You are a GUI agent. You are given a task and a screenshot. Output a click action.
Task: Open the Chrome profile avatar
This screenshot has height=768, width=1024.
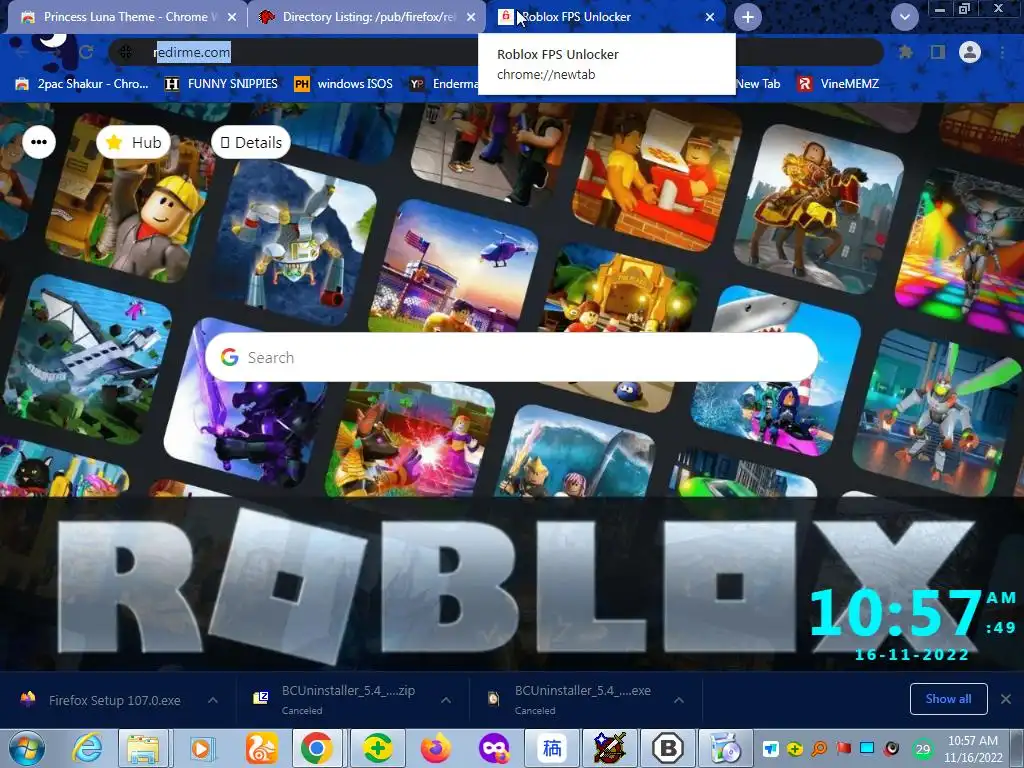[x=970, y=52]
